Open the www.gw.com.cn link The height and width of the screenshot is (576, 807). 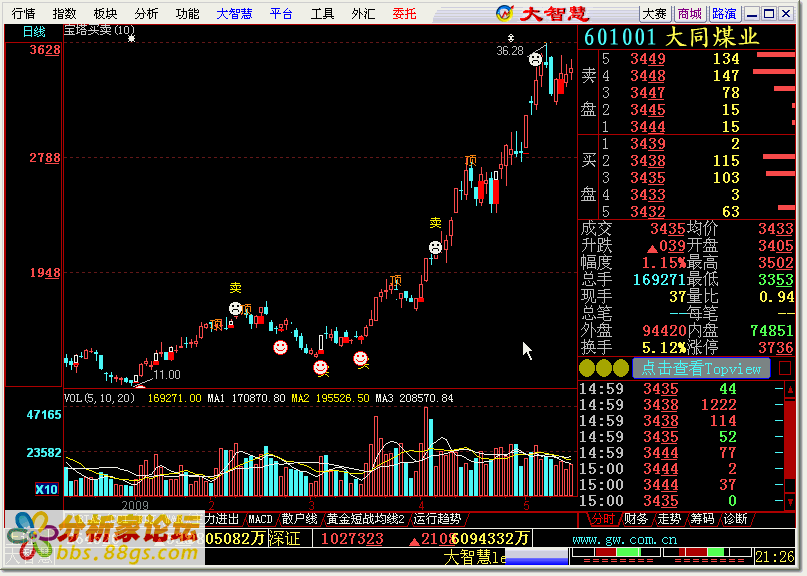click(x=624, y=539)
